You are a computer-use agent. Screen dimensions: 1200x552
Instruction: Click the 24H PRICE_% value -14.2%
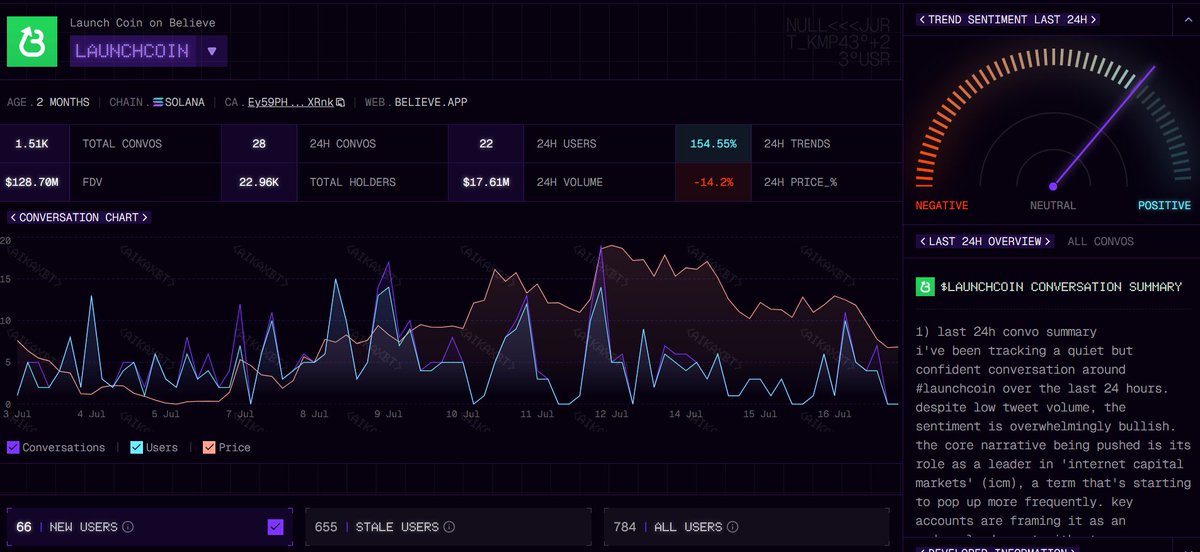pos(712,183)
